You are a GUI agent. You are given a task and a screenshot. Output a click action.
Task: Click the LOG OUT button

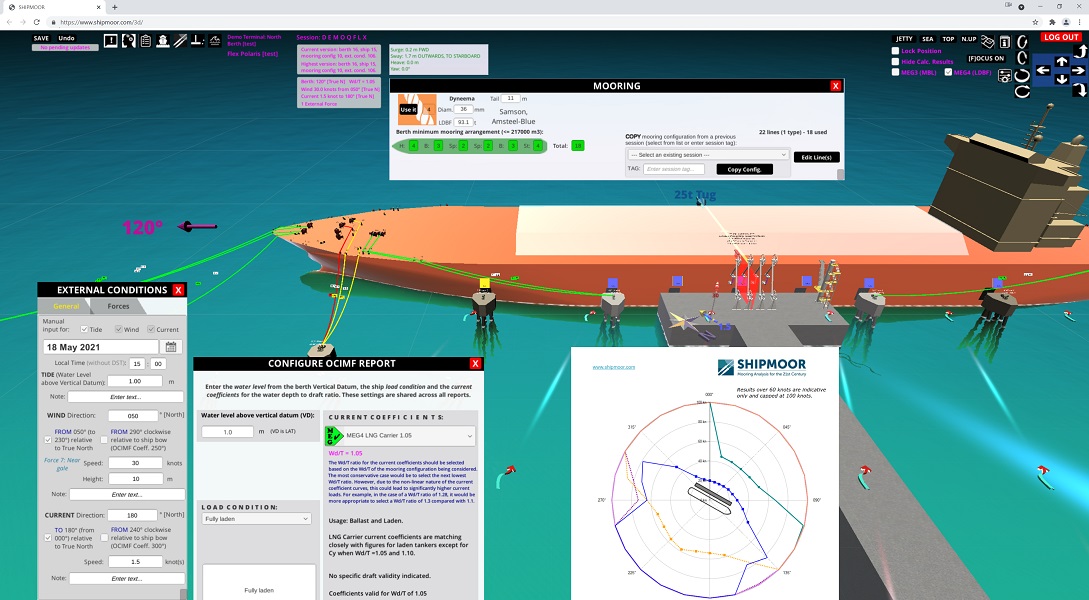pos(1061,37)
